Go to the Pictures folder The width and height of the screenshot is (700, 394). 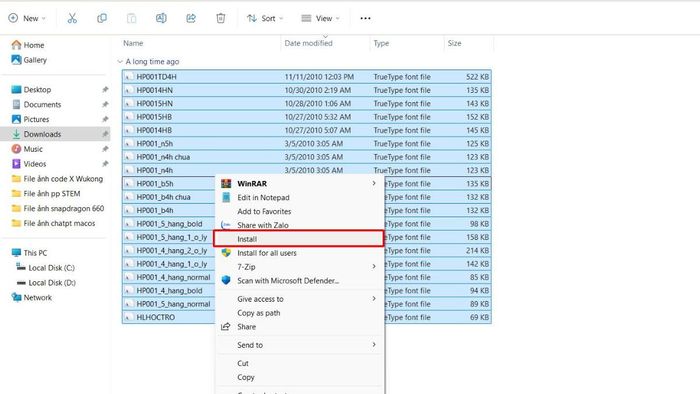30,119
